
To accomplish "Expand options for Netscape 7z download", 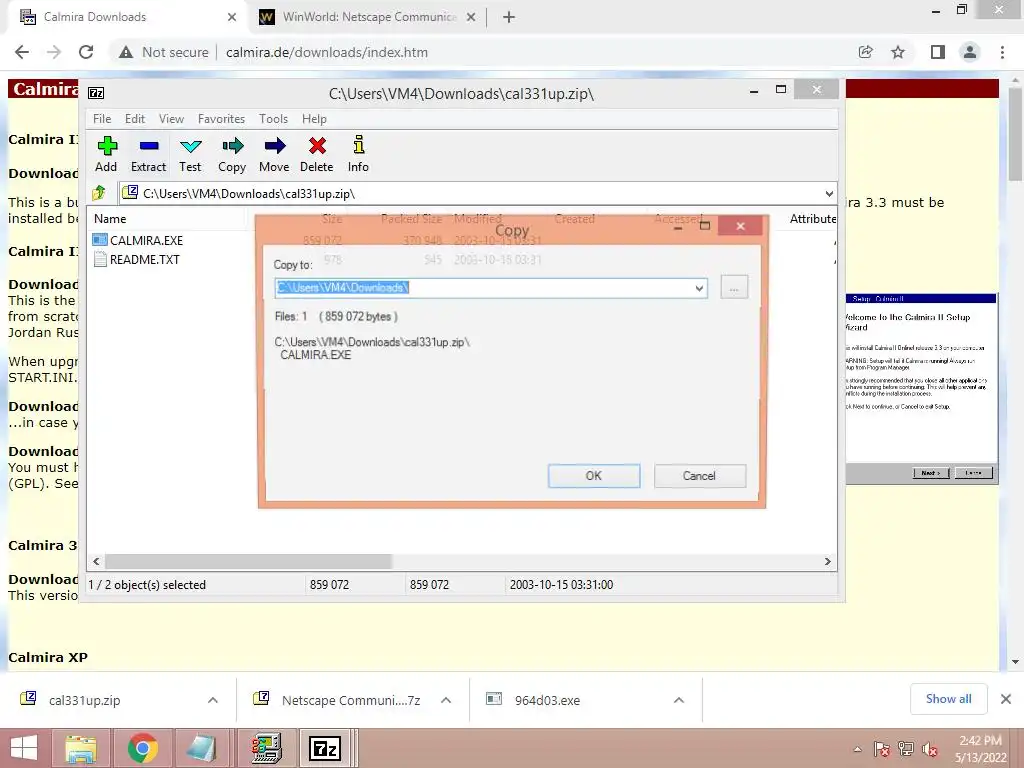I will tap(446, 700).
